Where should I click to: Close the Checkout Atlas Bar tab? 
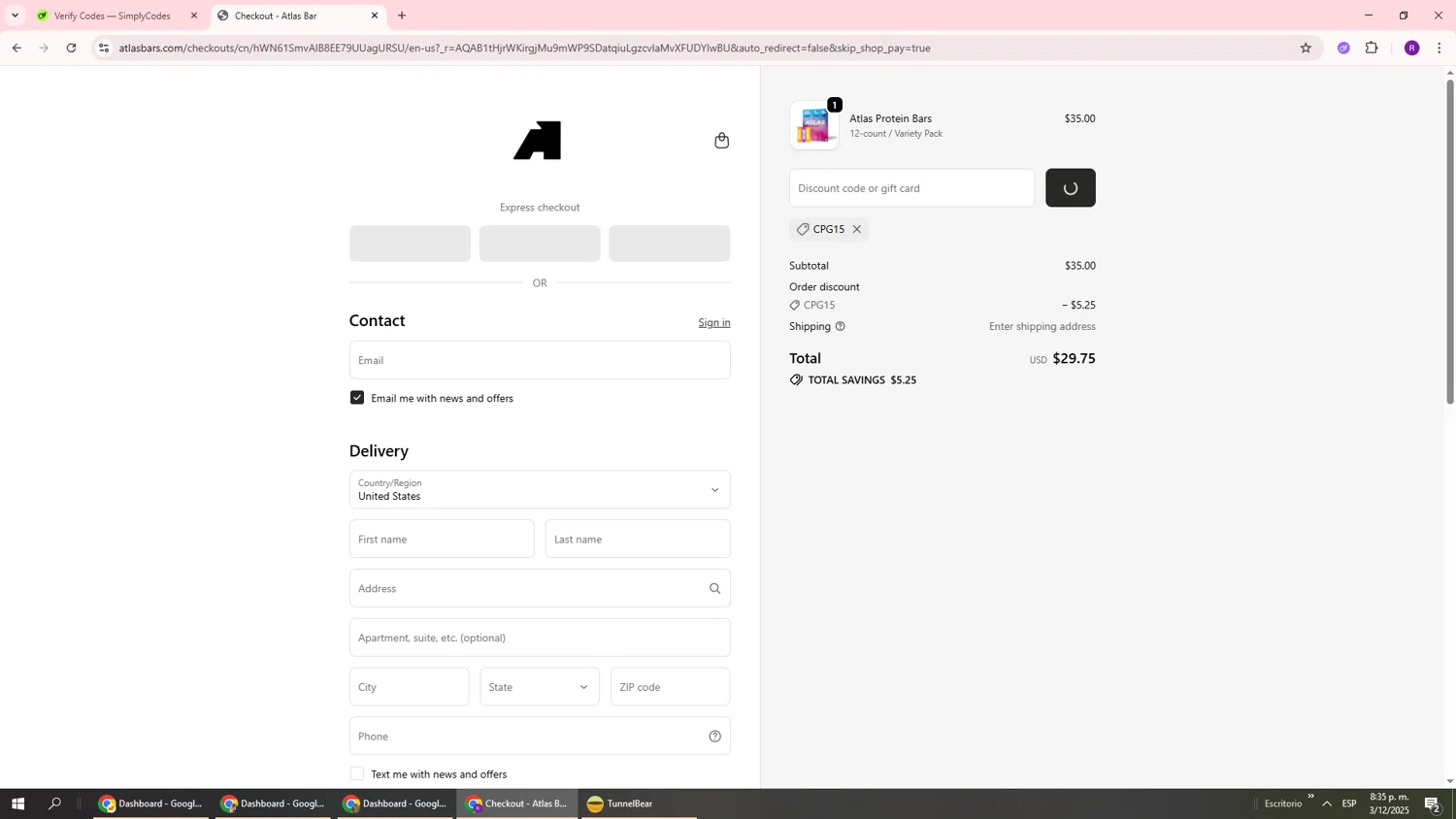tap(375, 16)
